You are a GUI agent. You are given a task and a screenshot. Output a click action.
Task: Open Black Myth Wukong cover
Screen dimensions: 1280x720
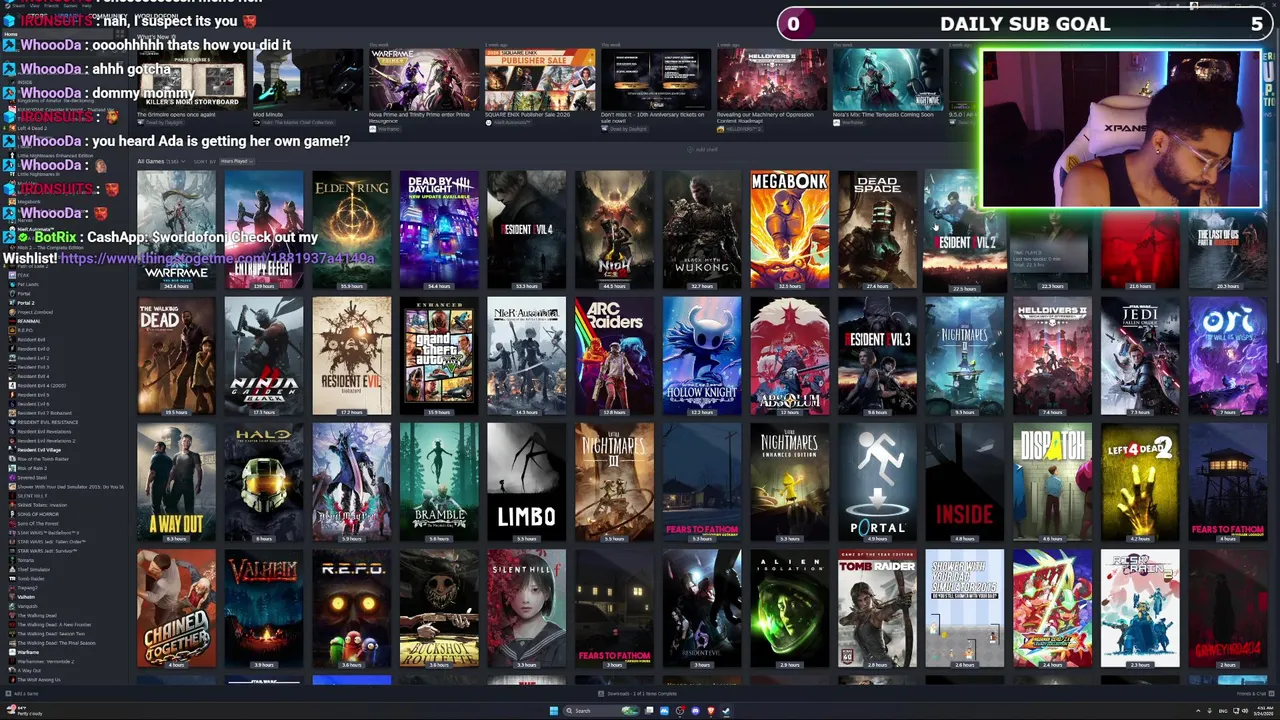click(x=702, y=230)
